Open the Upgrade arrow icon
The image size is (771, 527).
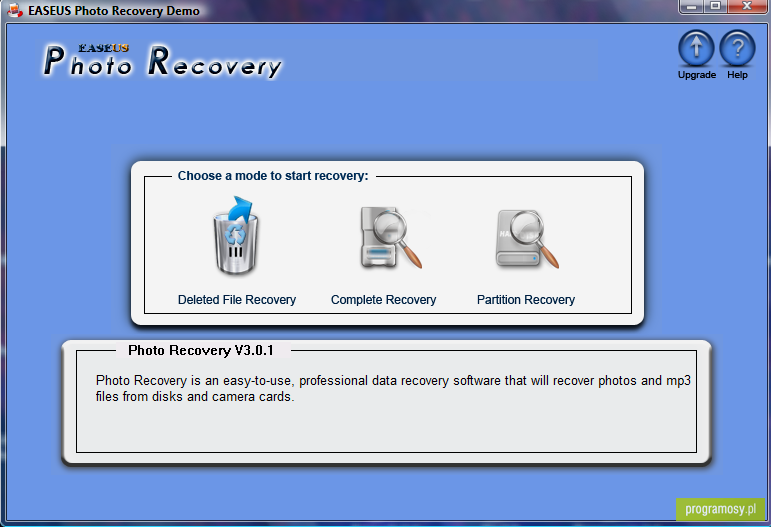pyautogui.click(x=696, y=48)
